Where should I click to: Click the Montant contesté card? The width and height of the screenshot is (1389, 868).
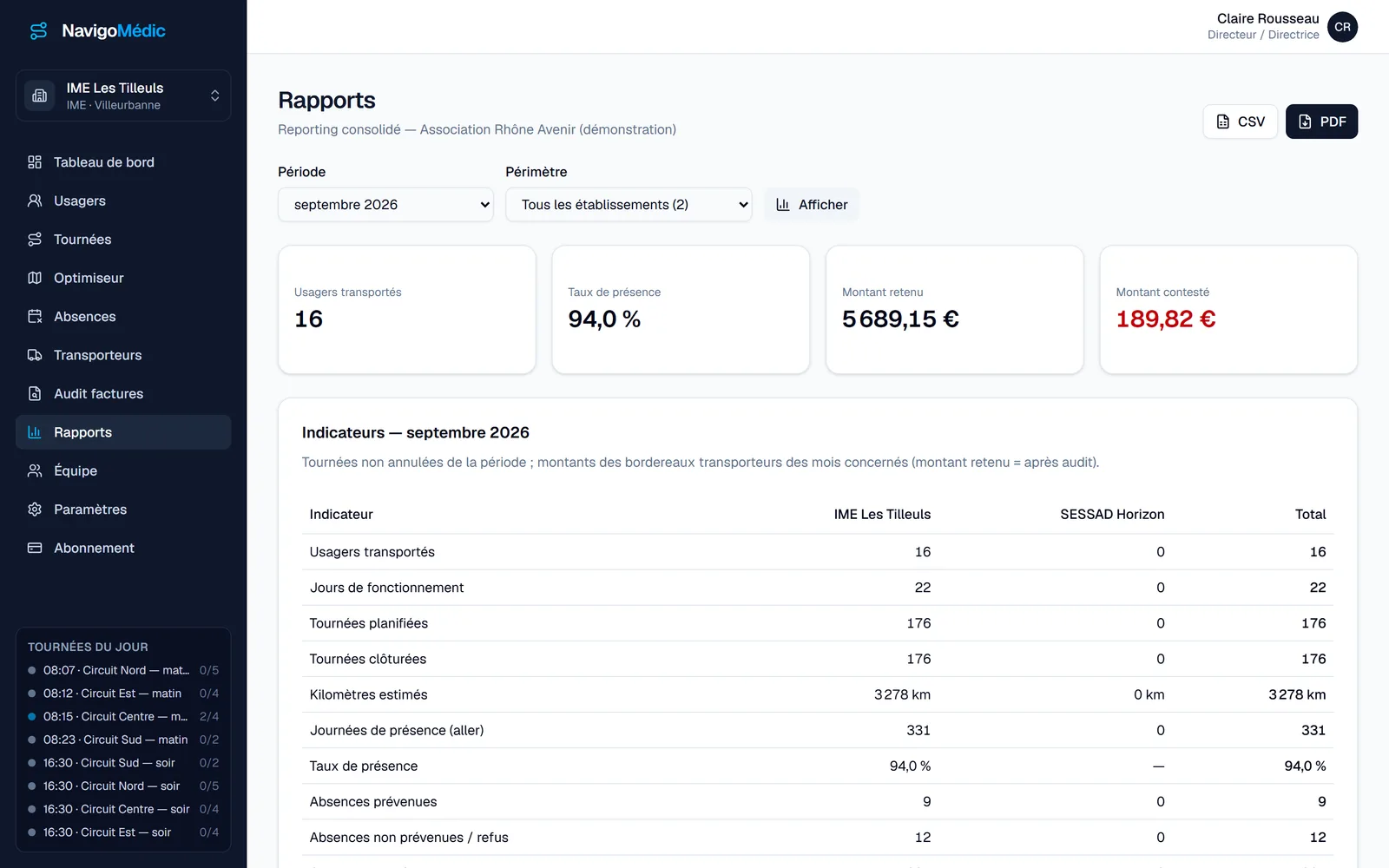coord(1228,310)
